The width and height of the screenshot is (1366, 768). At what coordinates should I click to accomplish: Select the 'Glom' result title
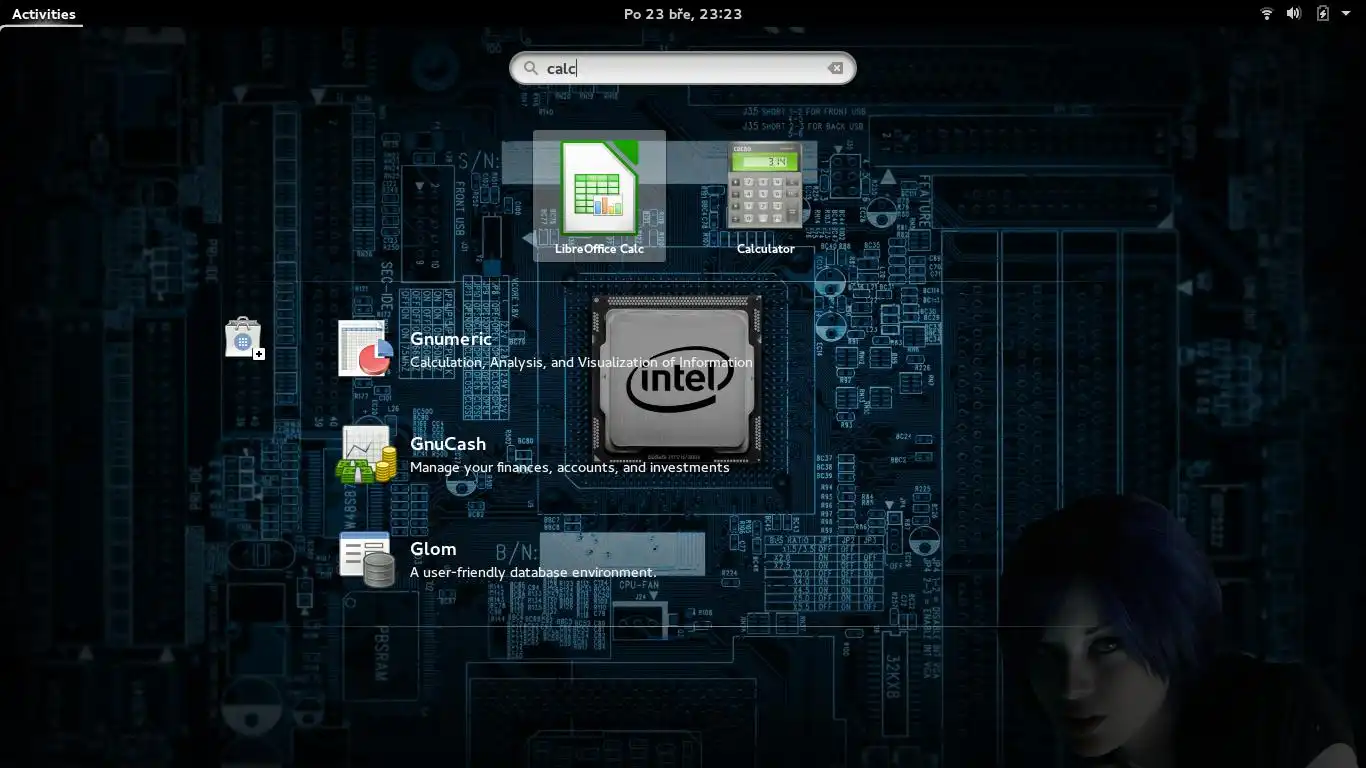pos(433,549)
